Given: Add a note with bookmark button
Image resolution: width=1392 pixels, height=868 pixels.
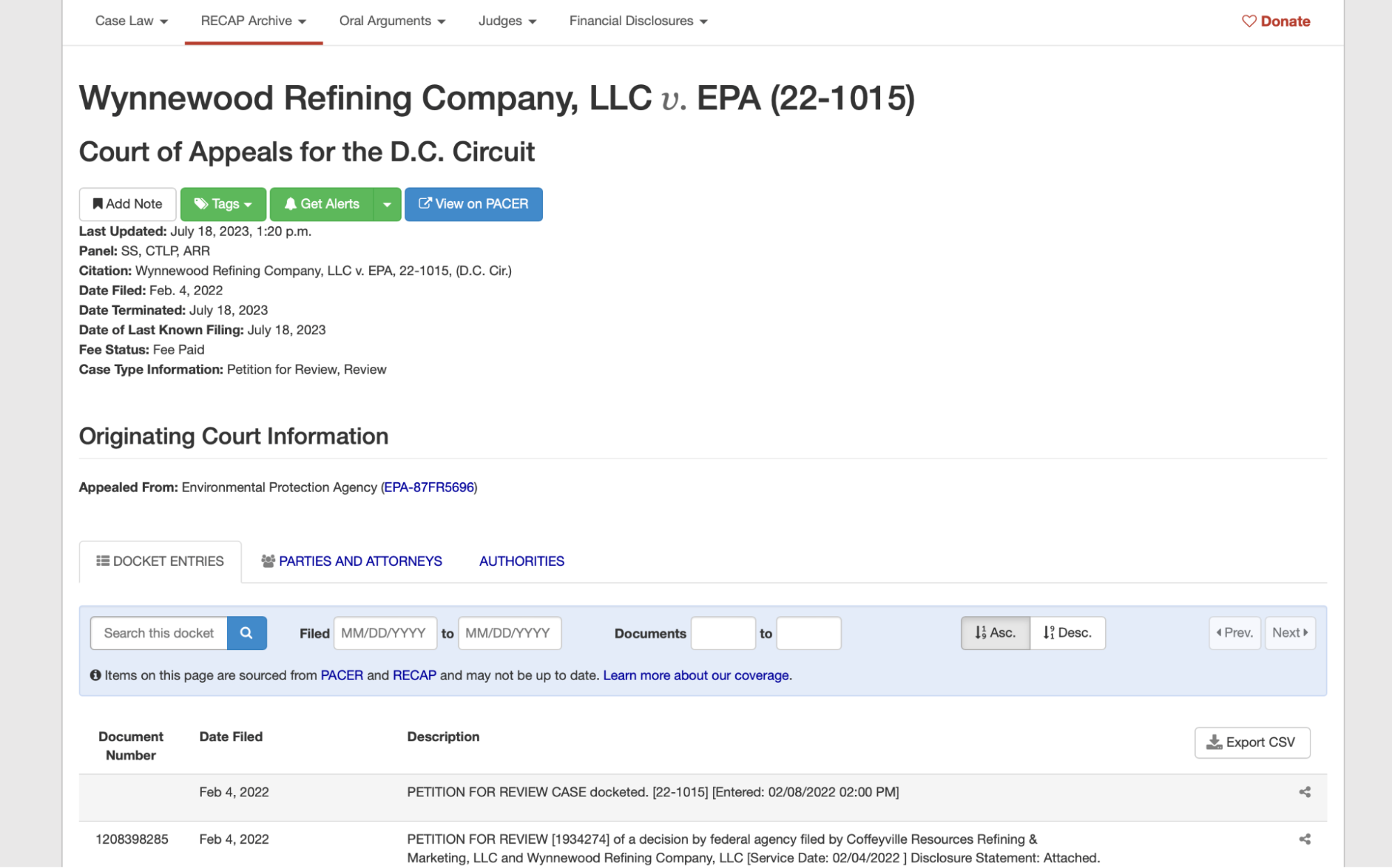Looking at the screenshot, I should [x=127, y=204].
